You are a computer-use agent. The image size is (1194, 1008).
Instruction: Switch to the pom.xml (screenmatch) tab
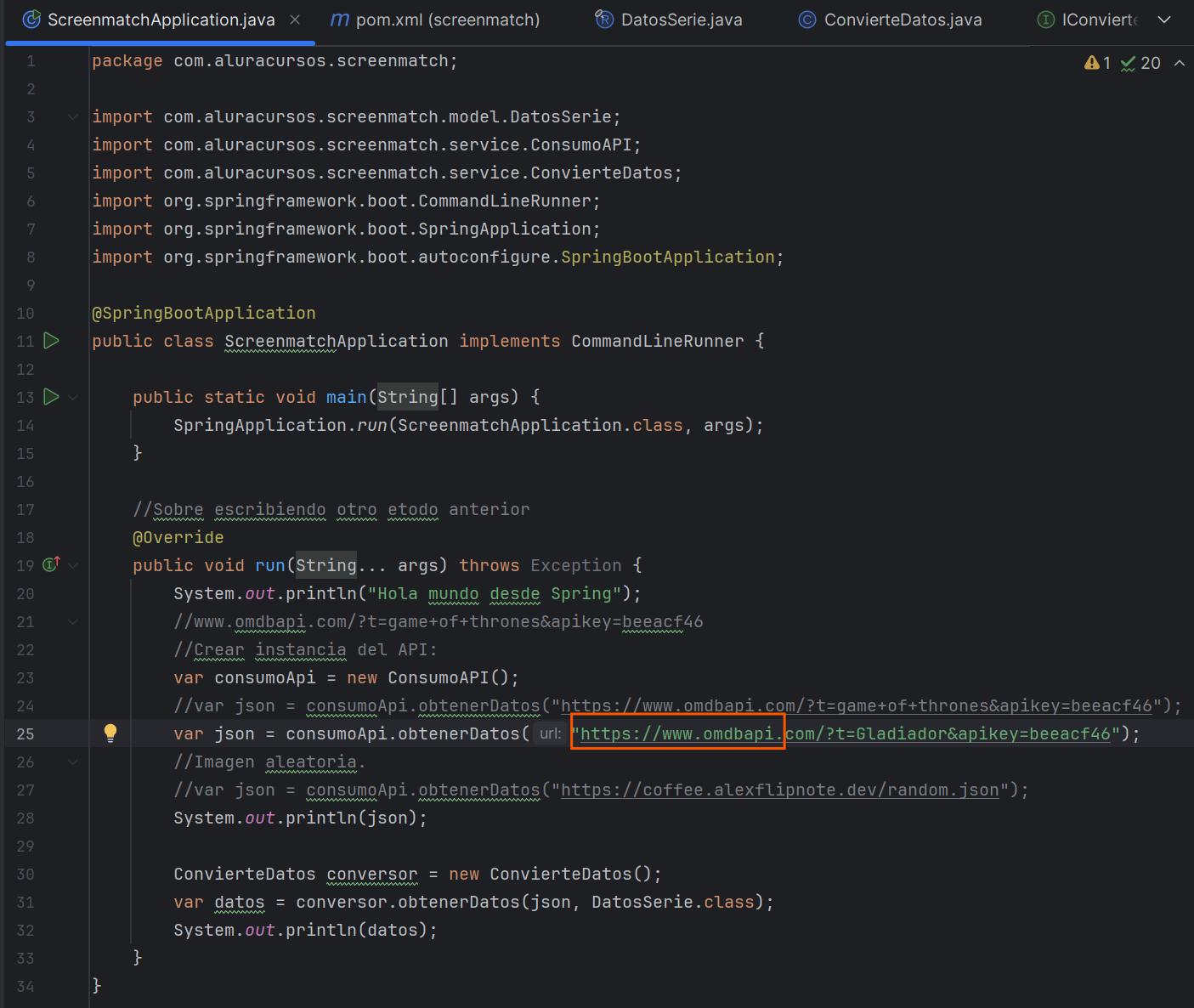pyautogui.click(x=435, y=20)
